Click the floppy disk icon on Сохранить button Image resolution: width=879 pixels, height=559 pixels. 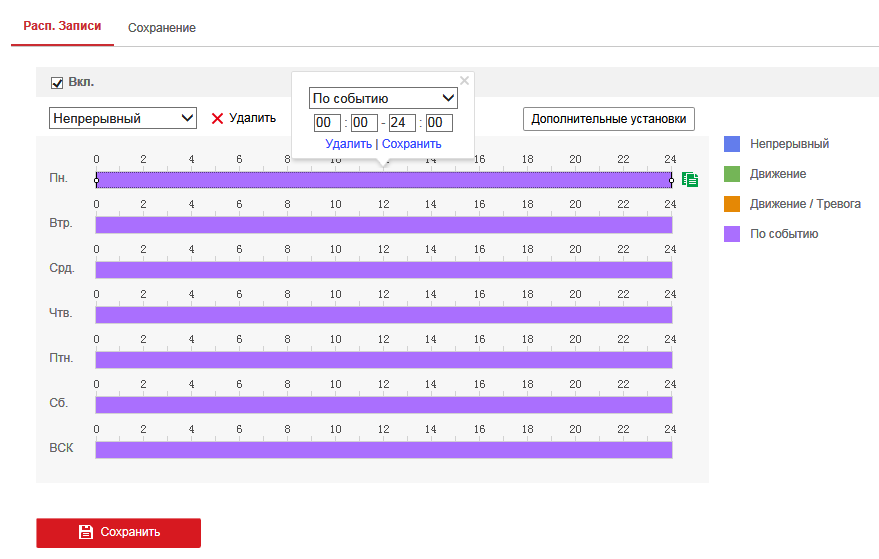tap(85, 532)
